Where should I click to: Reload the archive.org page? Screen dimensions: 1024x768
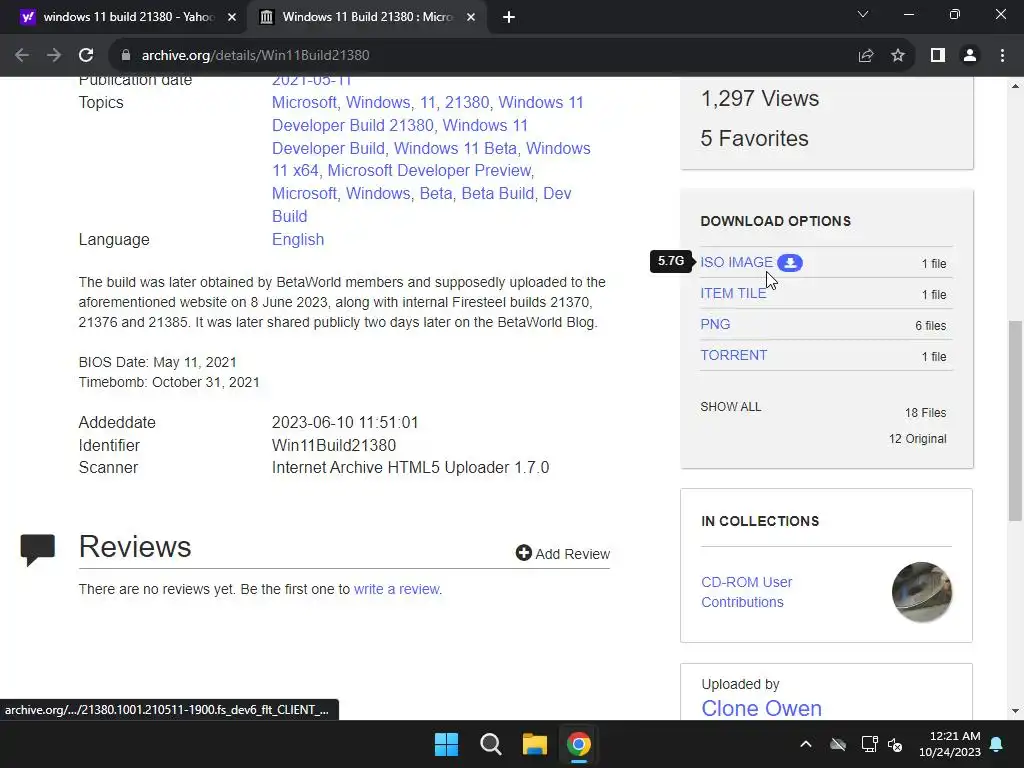(x=86, y=56)
